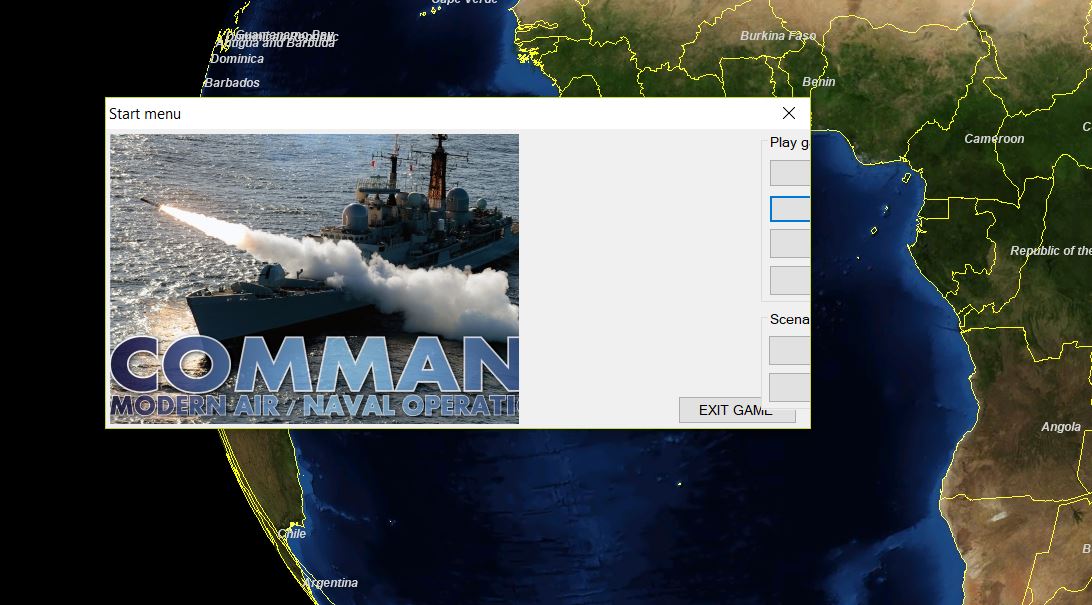Click the first button under Play game
This screenshot has height=605, width=1092.
(x=790, y=172)
